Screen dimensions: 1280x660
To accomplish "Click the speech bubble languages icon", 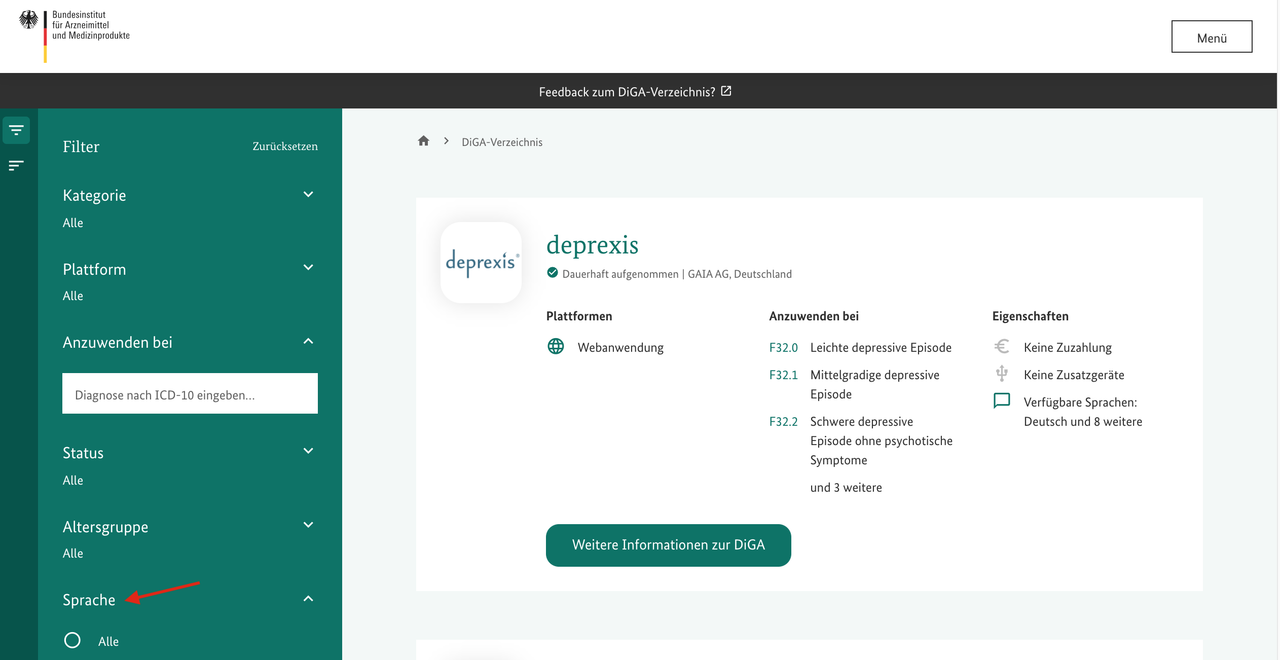I will point(1002,401).
